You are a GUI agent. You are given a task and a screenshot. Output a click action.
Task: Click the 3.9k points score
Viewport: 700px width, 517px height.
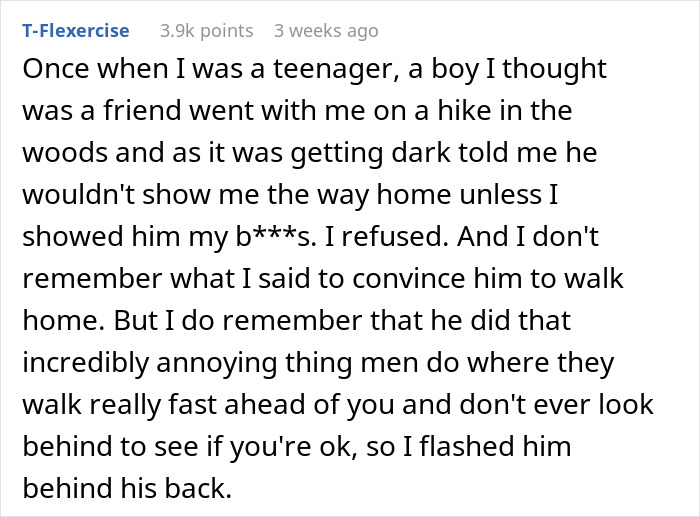pyautogui.click(x=206, y=30)
